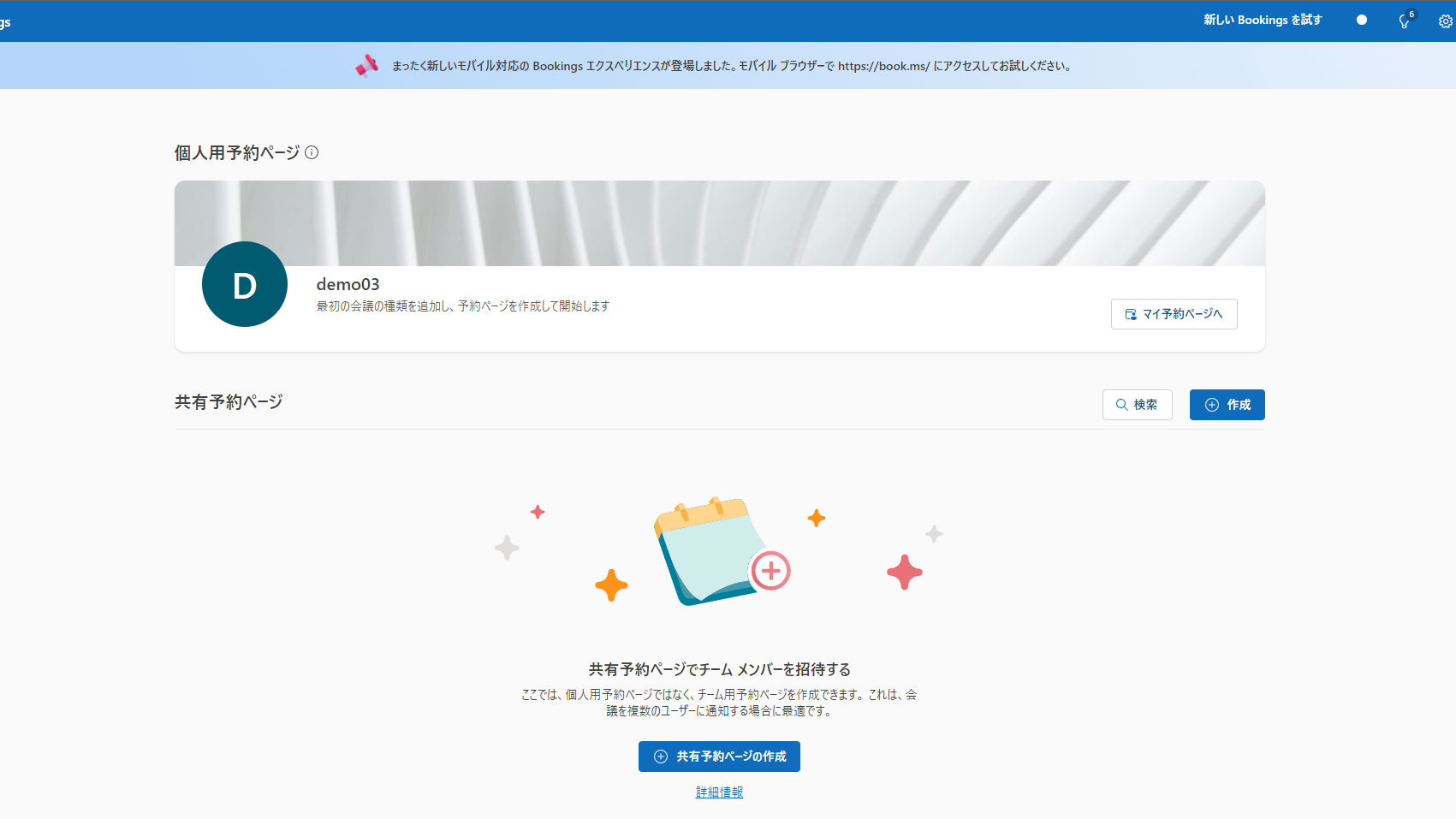Click the megaphone announcement icon
This screenshot has width=1456, height=819.
pyautogui.click(x=366, y=66)
